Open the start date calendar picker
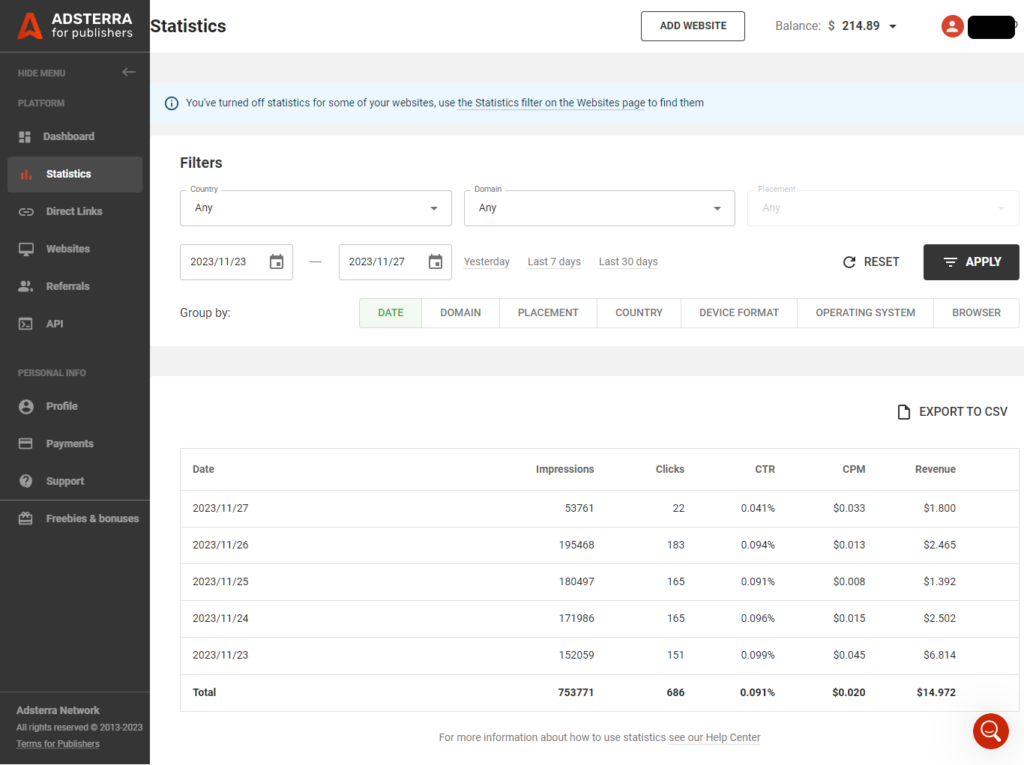 click(276, 261)
